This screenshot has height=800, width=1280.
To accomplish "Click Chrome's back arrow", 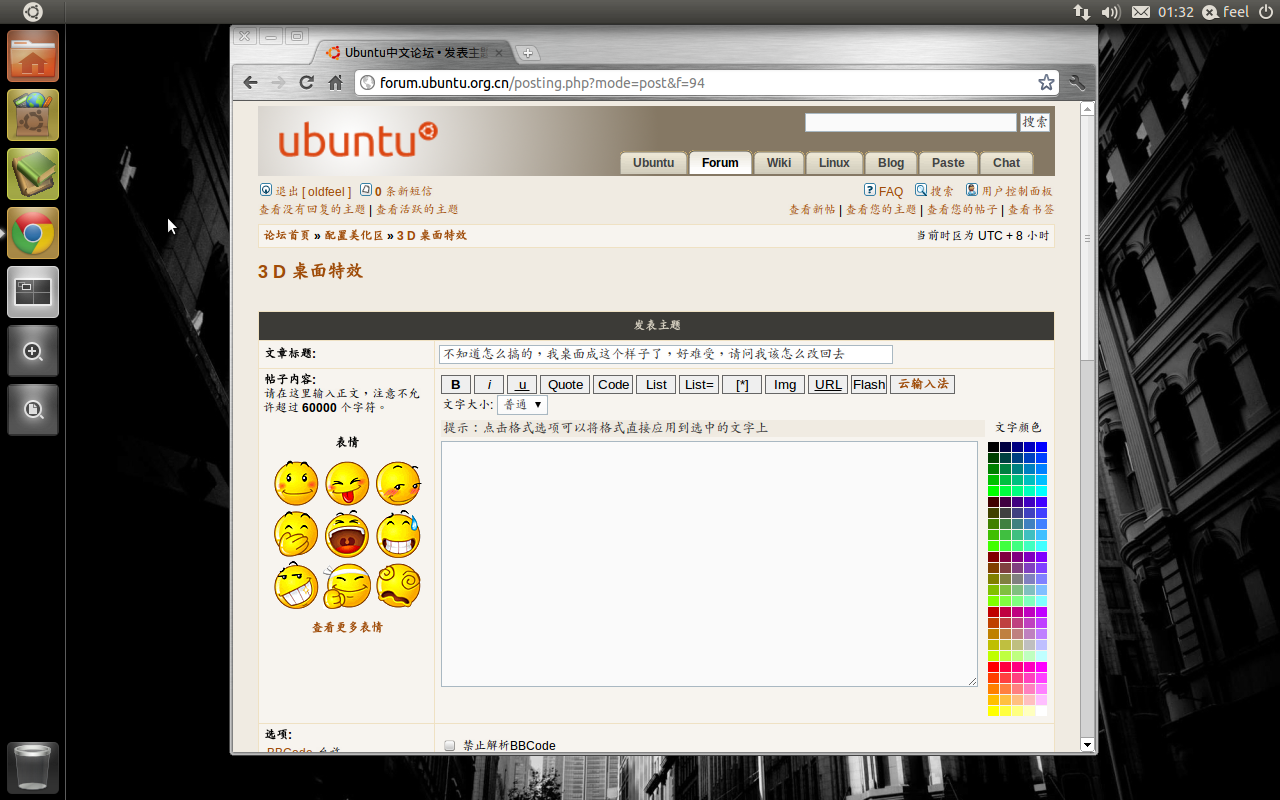I will coord(250,83).
